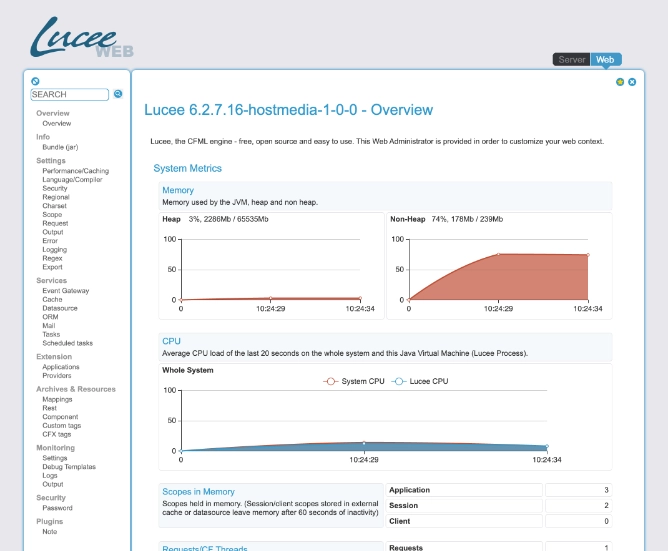Screen dimensions: 668x551
Task: Click the Non-Heap memory chart
Action: (499, 273)
